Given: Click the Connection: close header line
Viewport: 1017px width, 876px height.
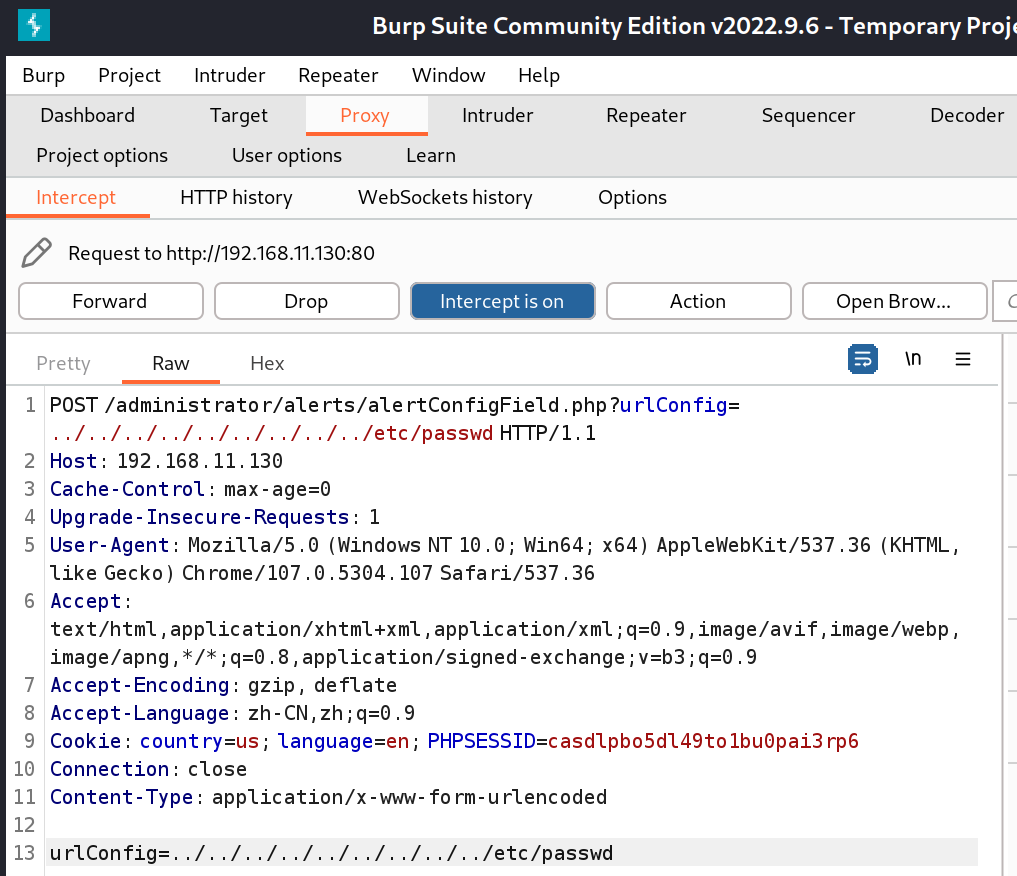Looking at the screenshot, I should pos(149,769).
